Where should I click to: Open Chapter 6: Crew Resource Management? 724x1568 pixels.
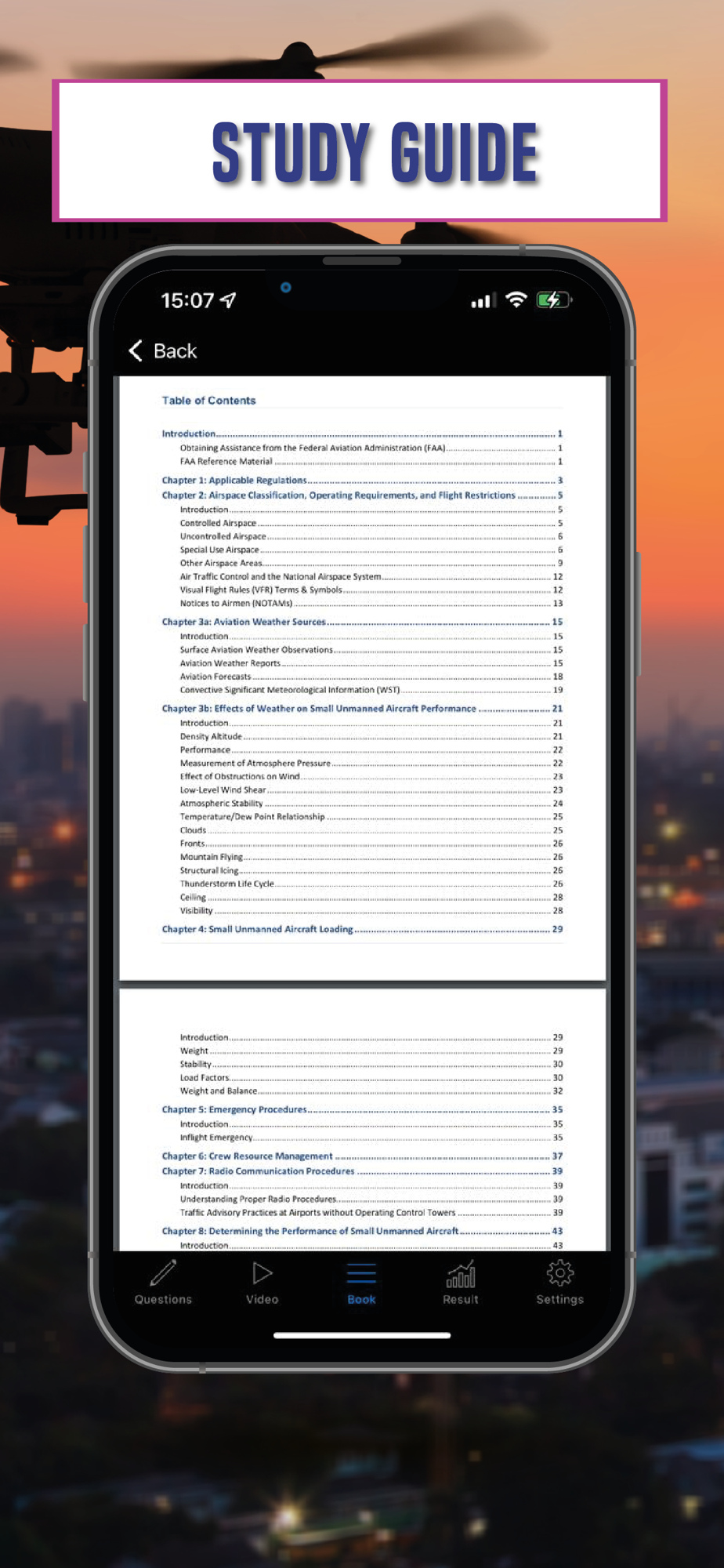click(x=362, y=1156)
